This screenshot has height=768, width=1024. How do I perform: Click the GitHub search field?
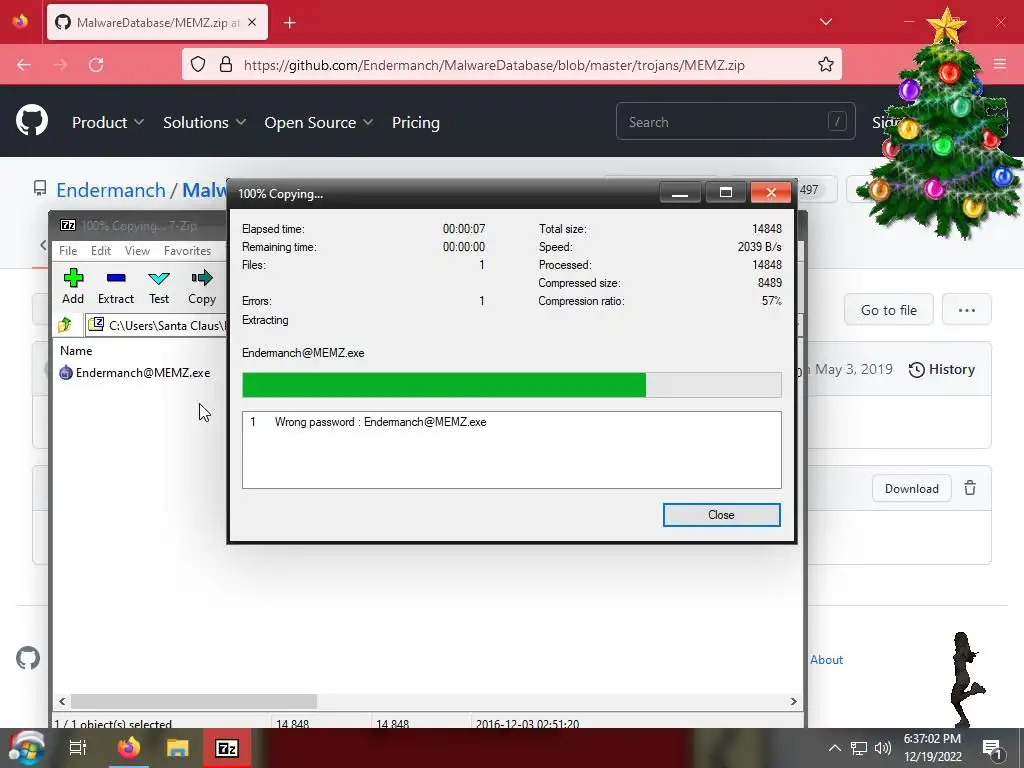point(735,121)
